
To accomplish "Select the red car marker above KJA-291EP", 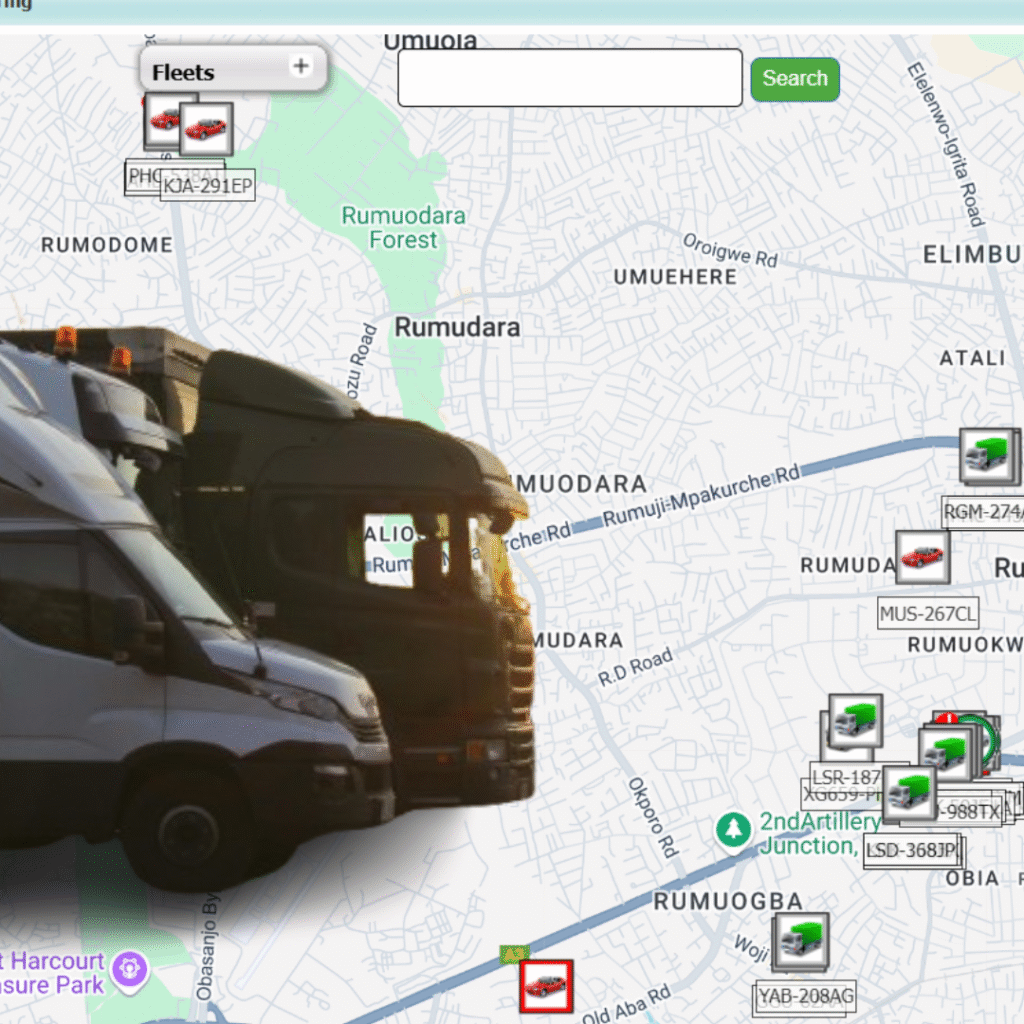I will pos(206,129).
